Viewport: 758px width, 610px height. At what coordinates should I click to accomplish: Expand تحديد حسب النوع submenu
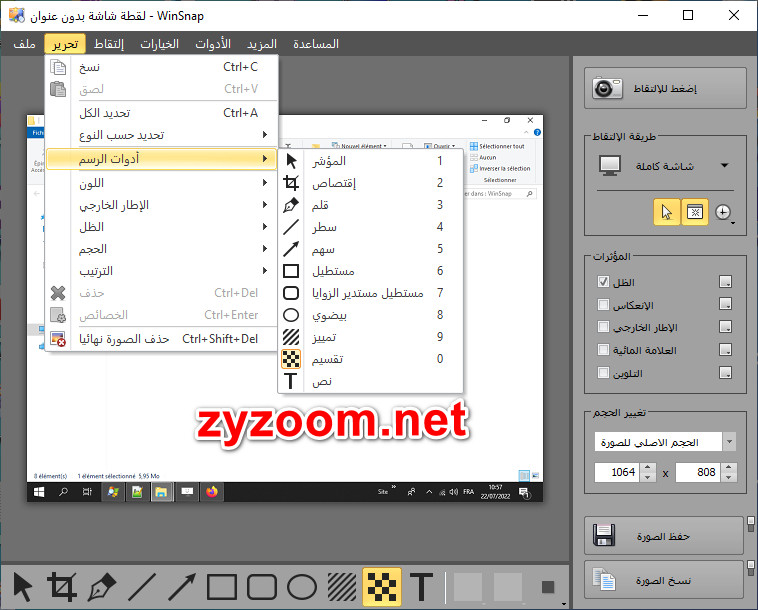click(x=161, y=135)
